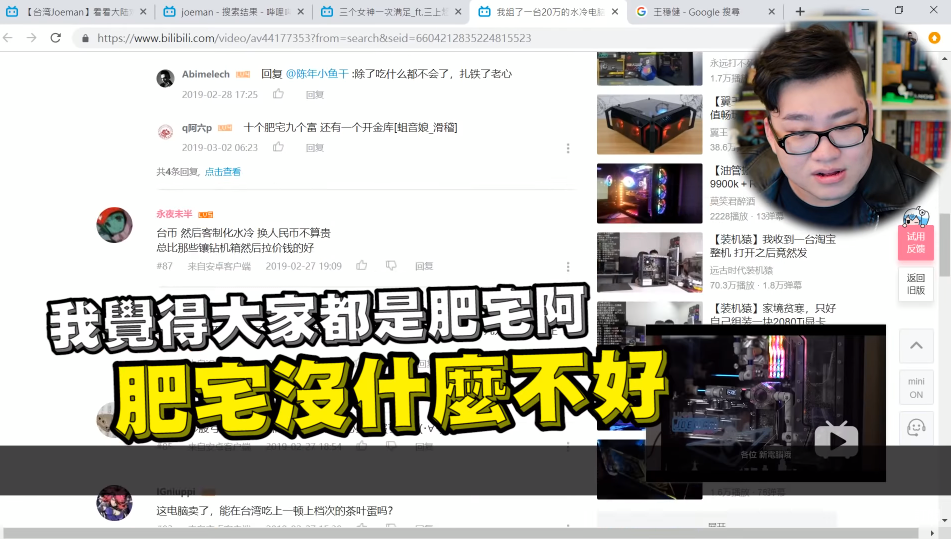Open three-dot menu on comment #87

tap(568, 267)
